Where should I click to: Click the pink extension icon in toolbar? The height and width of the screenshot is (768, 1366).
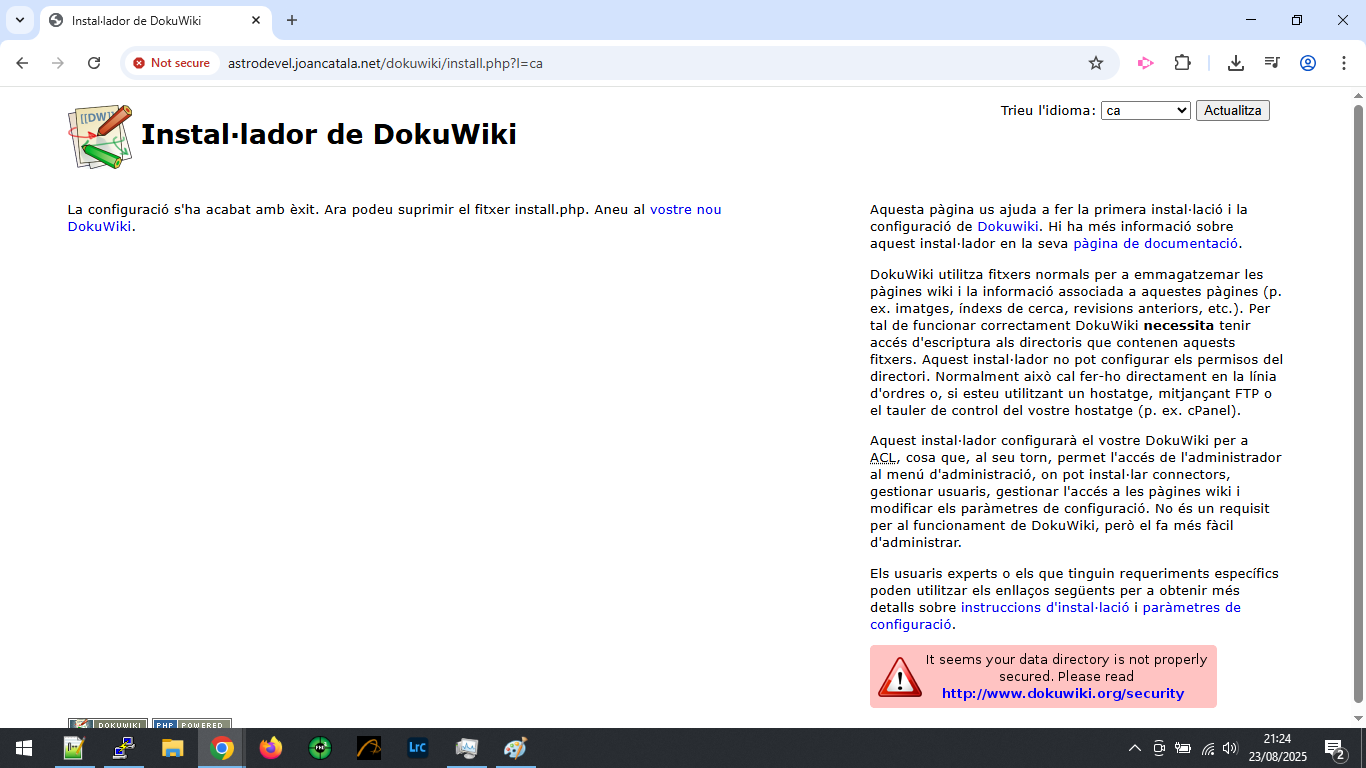tap(1145, 63)
